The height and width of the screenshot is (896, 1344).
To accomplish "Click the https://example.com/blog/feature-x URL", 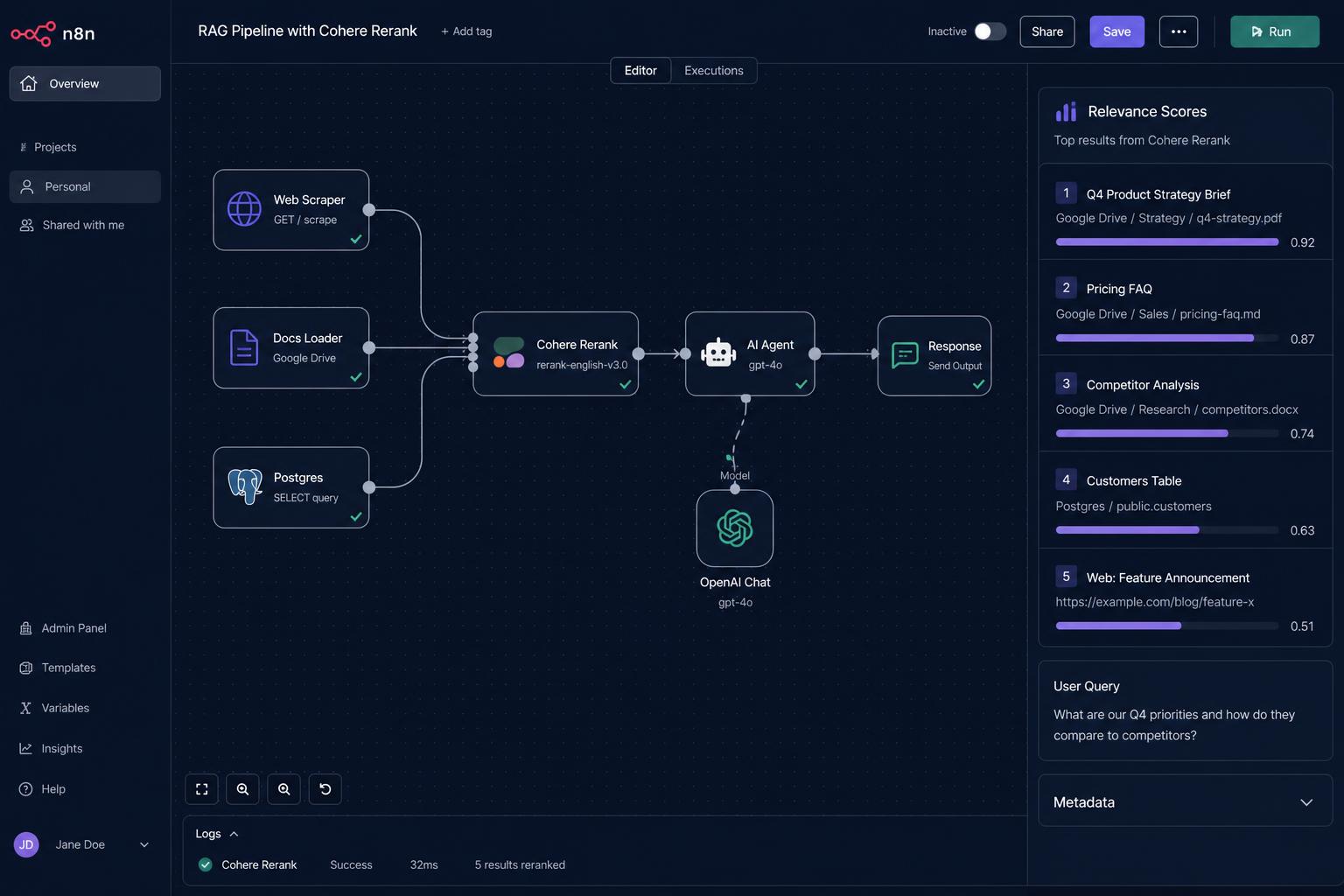I will pos(1154,602).
